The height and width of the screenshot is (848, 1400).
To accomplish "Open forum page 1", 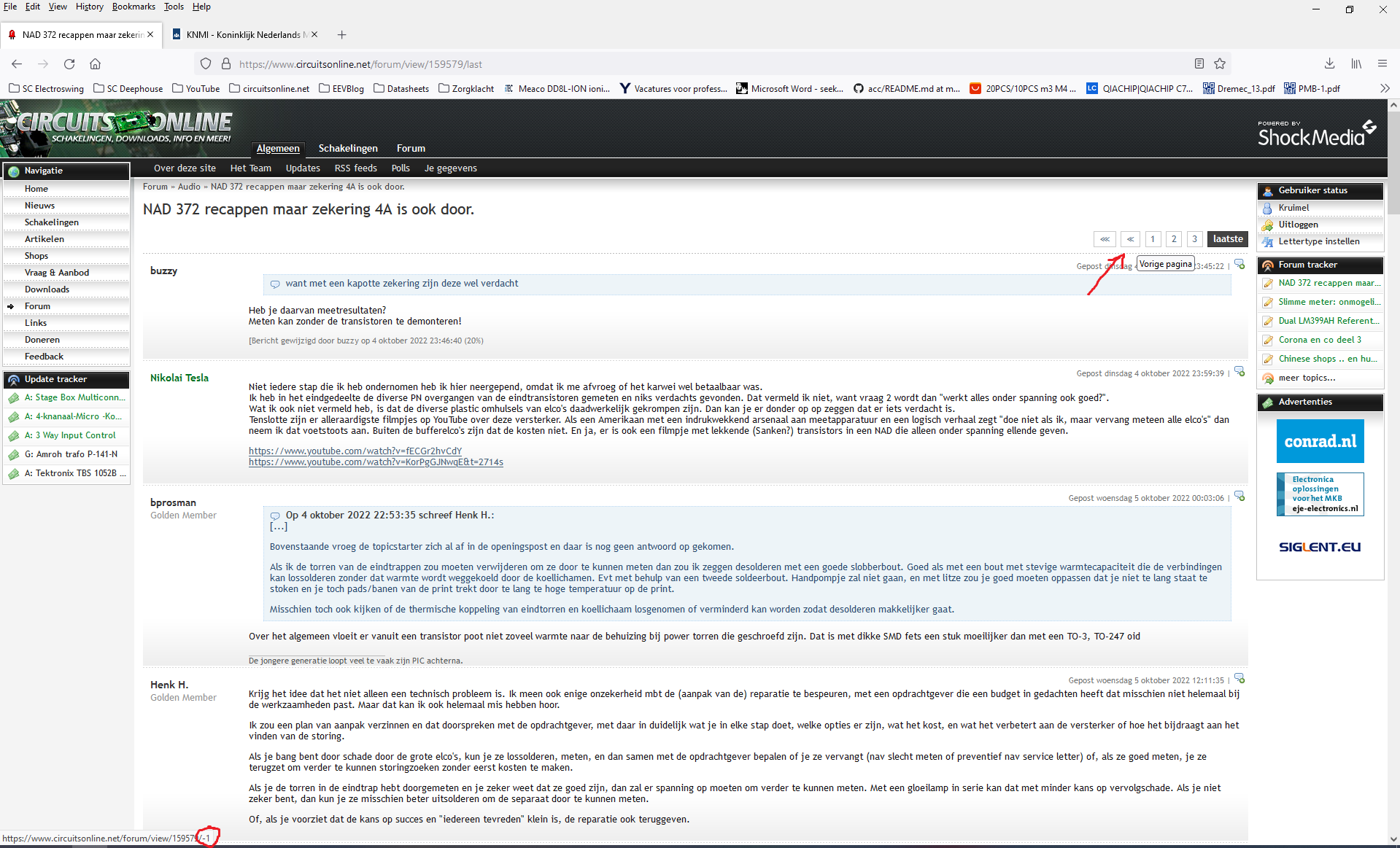I will coord(1153,239).
